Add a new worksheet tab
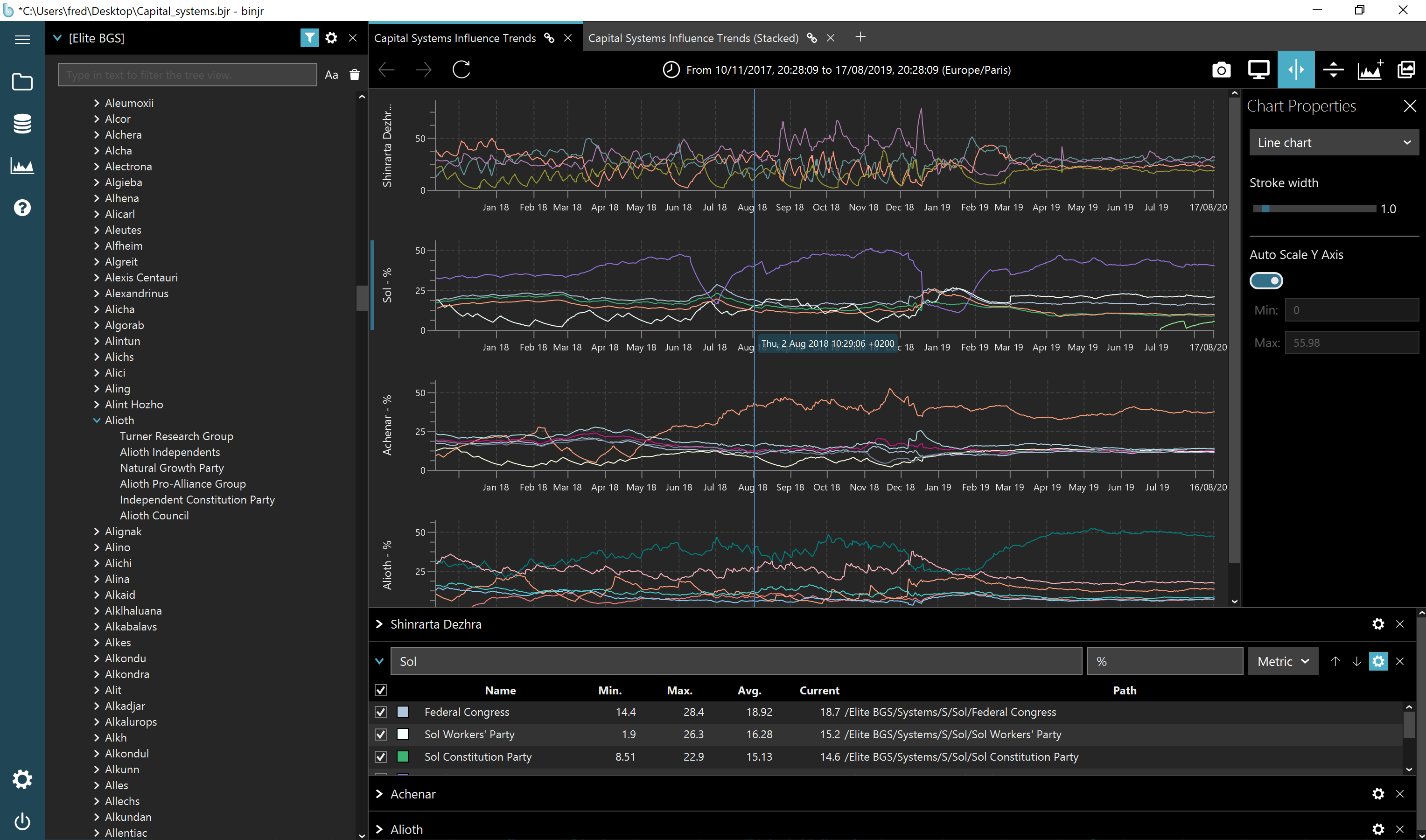This screenshot has width=1426, height=840. pos(860,37)
